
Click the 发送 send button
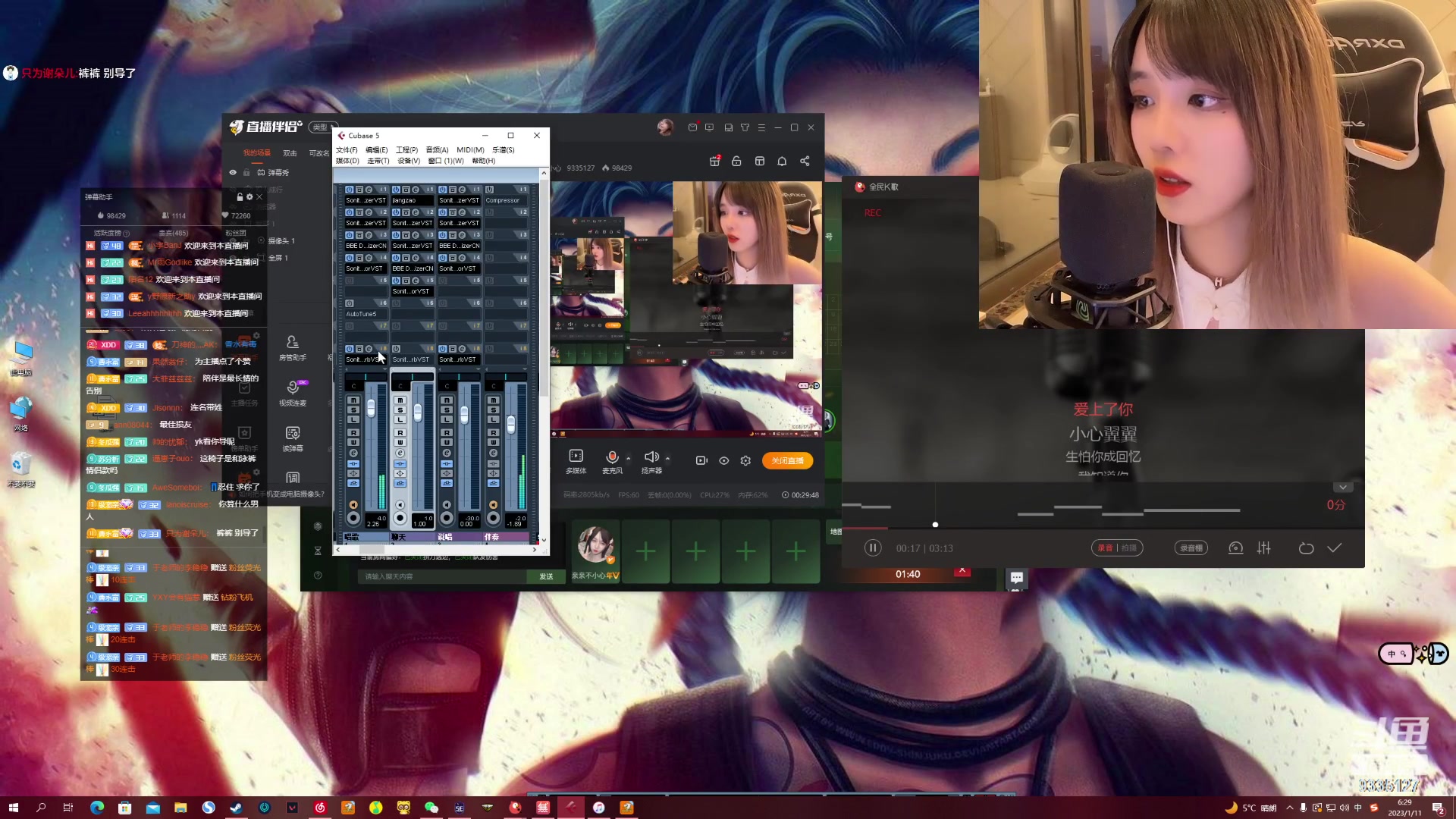(546, 576)
